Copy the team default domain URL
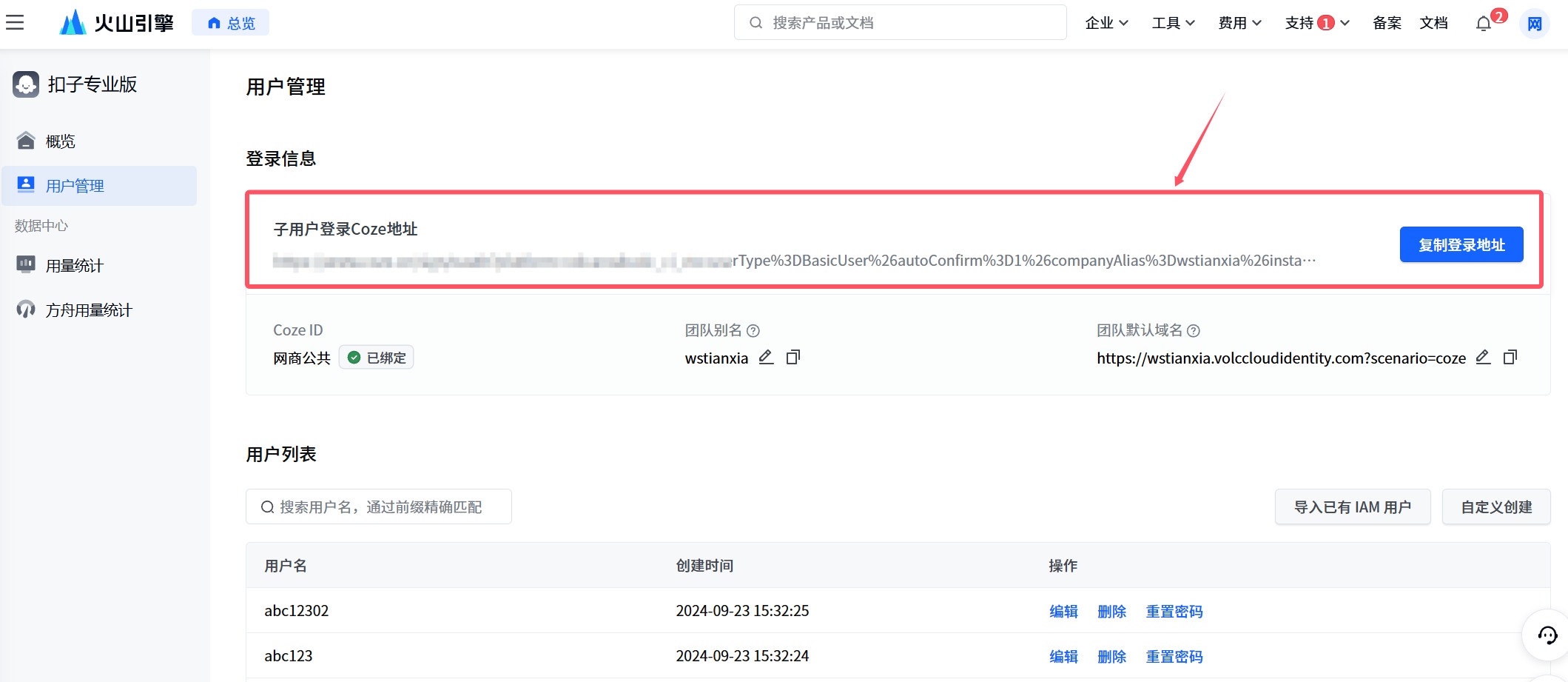1568x682 pixels. 1510,358
